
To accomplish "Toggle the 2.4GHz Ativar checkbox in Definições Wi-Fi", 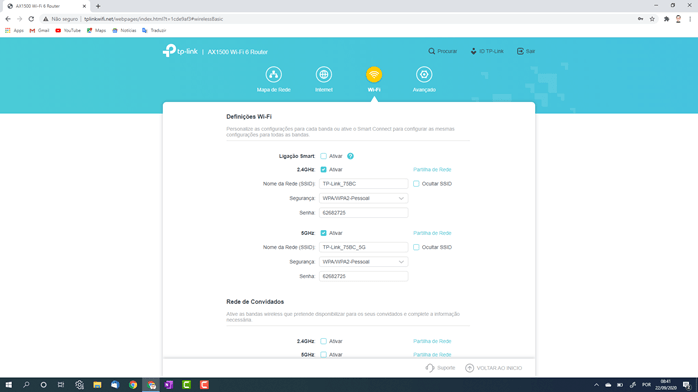I will 324,170.
